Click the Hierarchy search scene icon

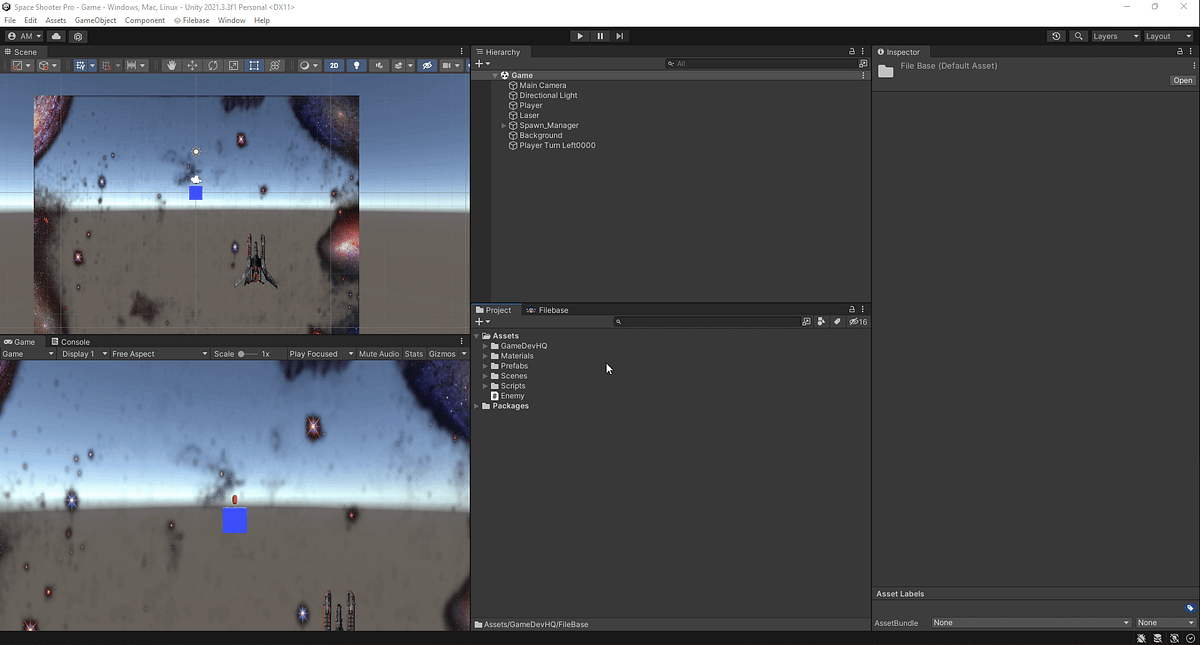(862, 63)
